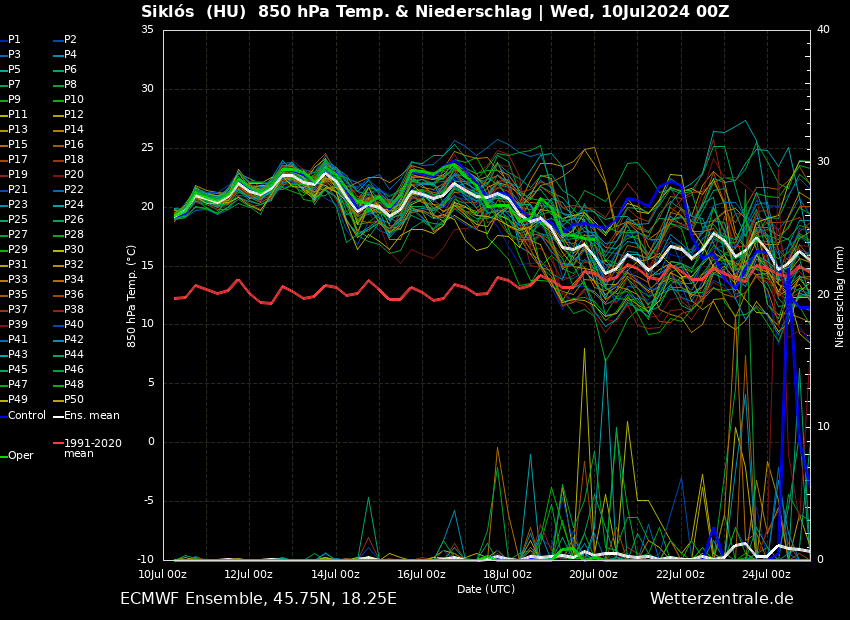The image size is (850, 620).
Task: Click the 40 value on precipitation axis
Action: click(823, 30)
